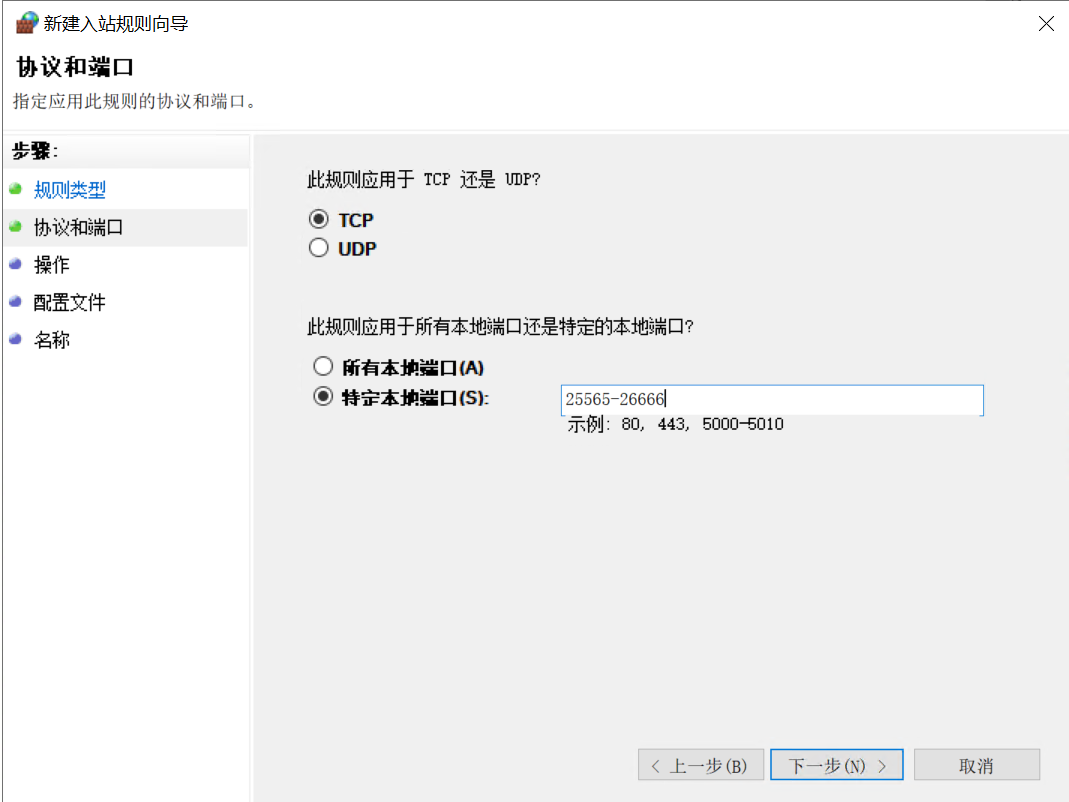Click the firewall wizard icon in title bar
This screenshot has width=1069, height=802.
coord(27,23)
